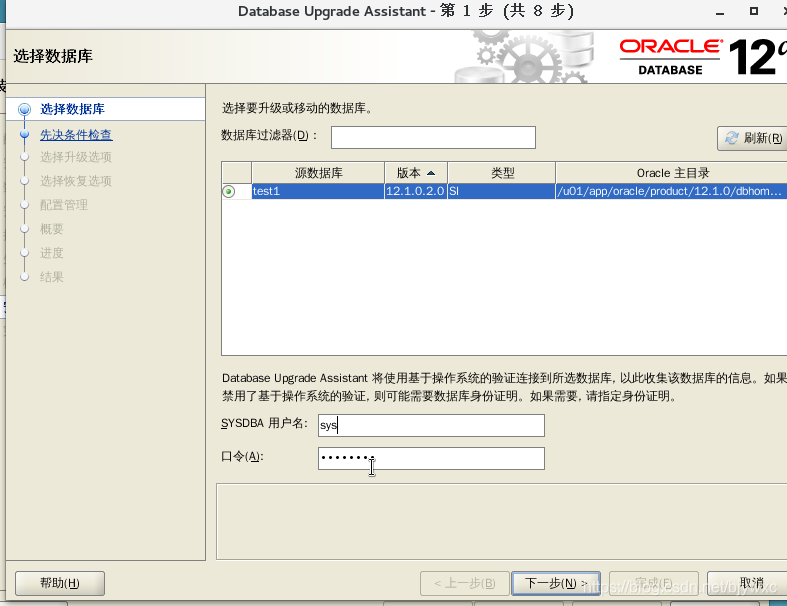Click the 12.1.0.2.0 version cell
Screen dimensions: 787x606
(x=416, y=191)
